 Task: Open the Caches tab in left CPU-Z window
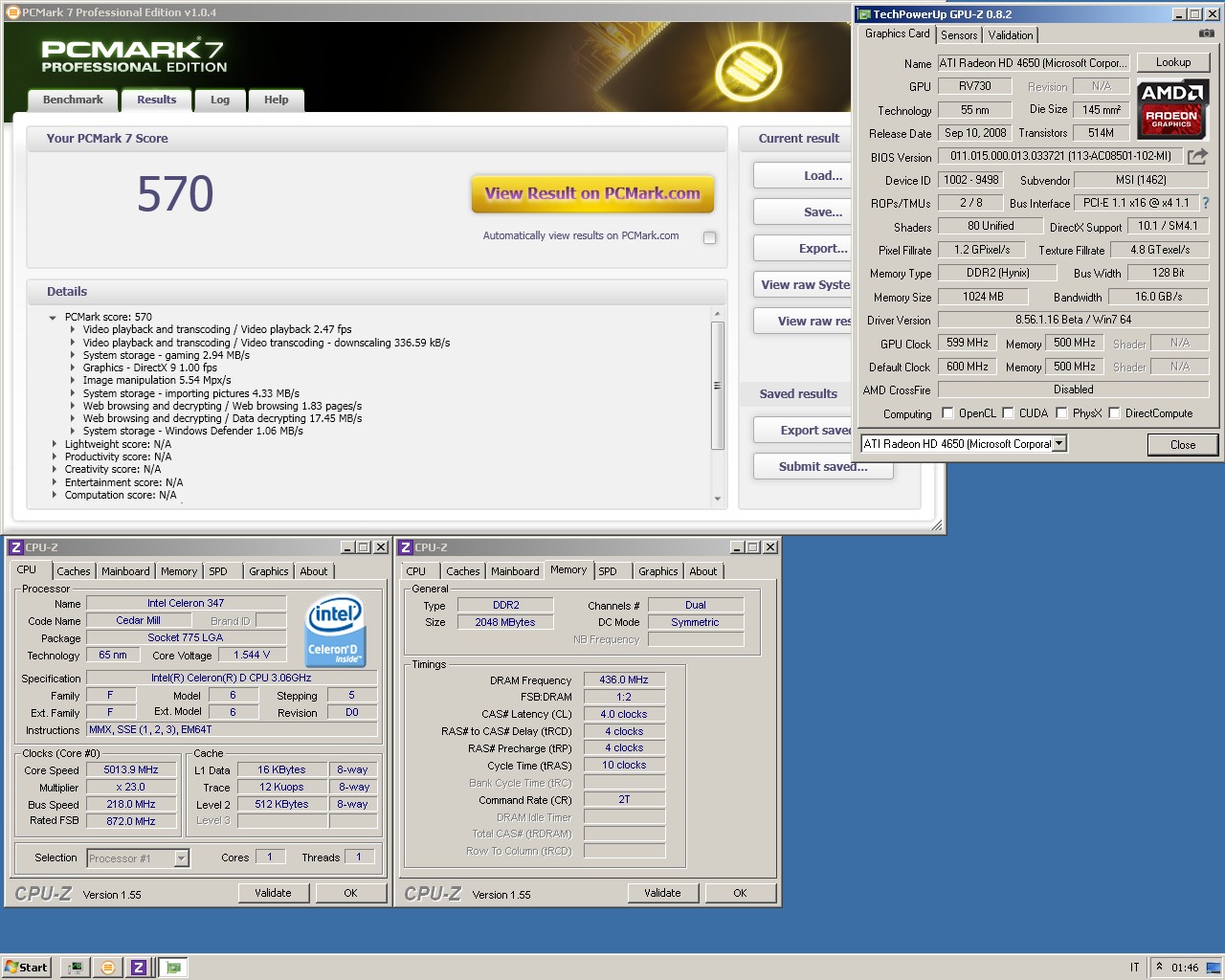(74, 571)
